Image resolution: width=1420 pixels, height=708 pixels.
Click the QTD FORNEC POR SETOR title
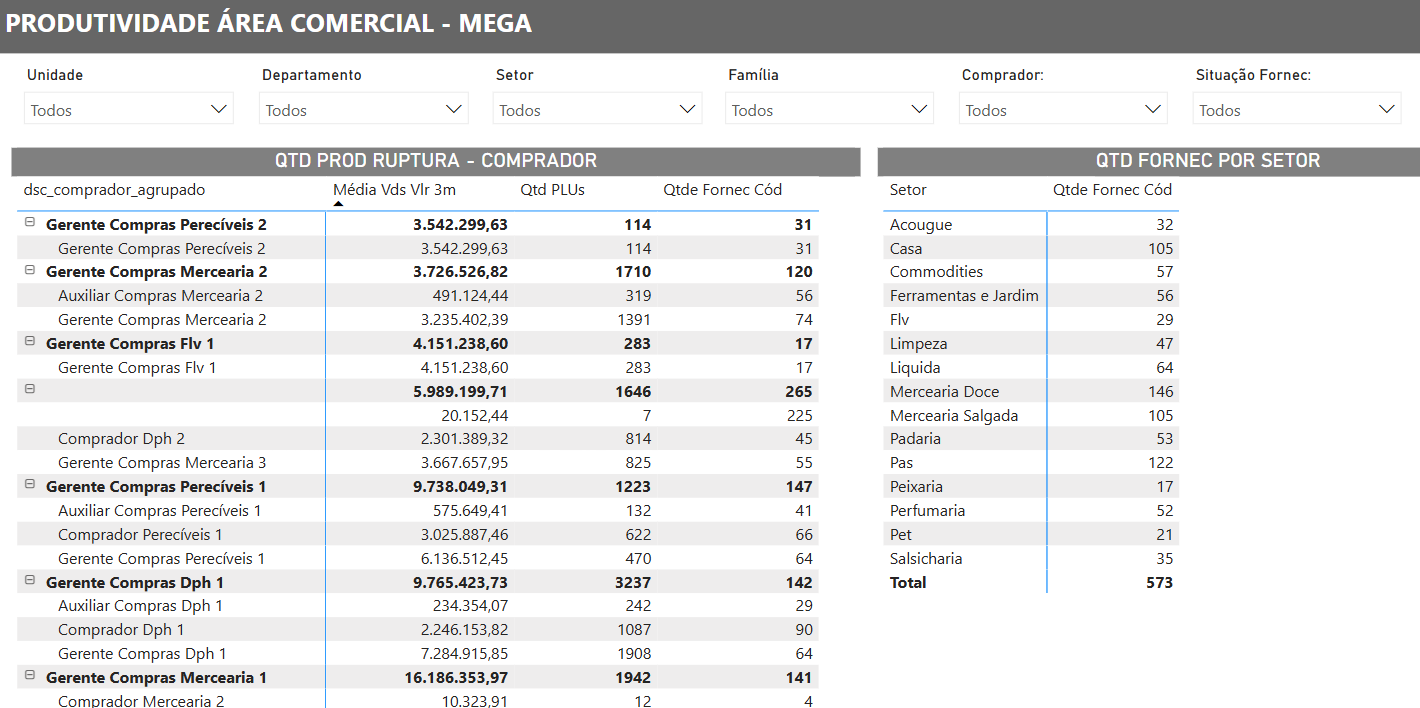click(x=1208, y=161)
